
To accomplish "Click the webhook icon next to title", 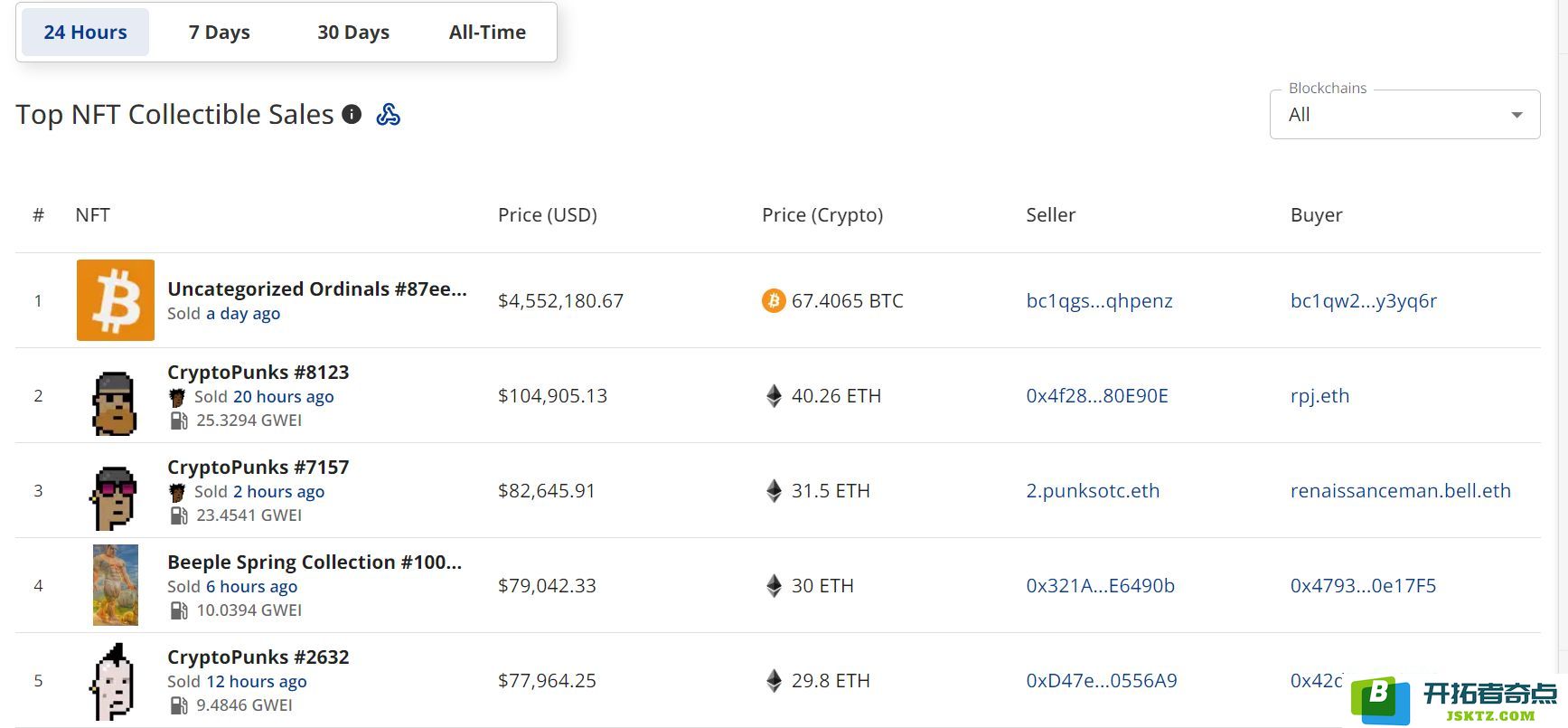I will [389, 115].
